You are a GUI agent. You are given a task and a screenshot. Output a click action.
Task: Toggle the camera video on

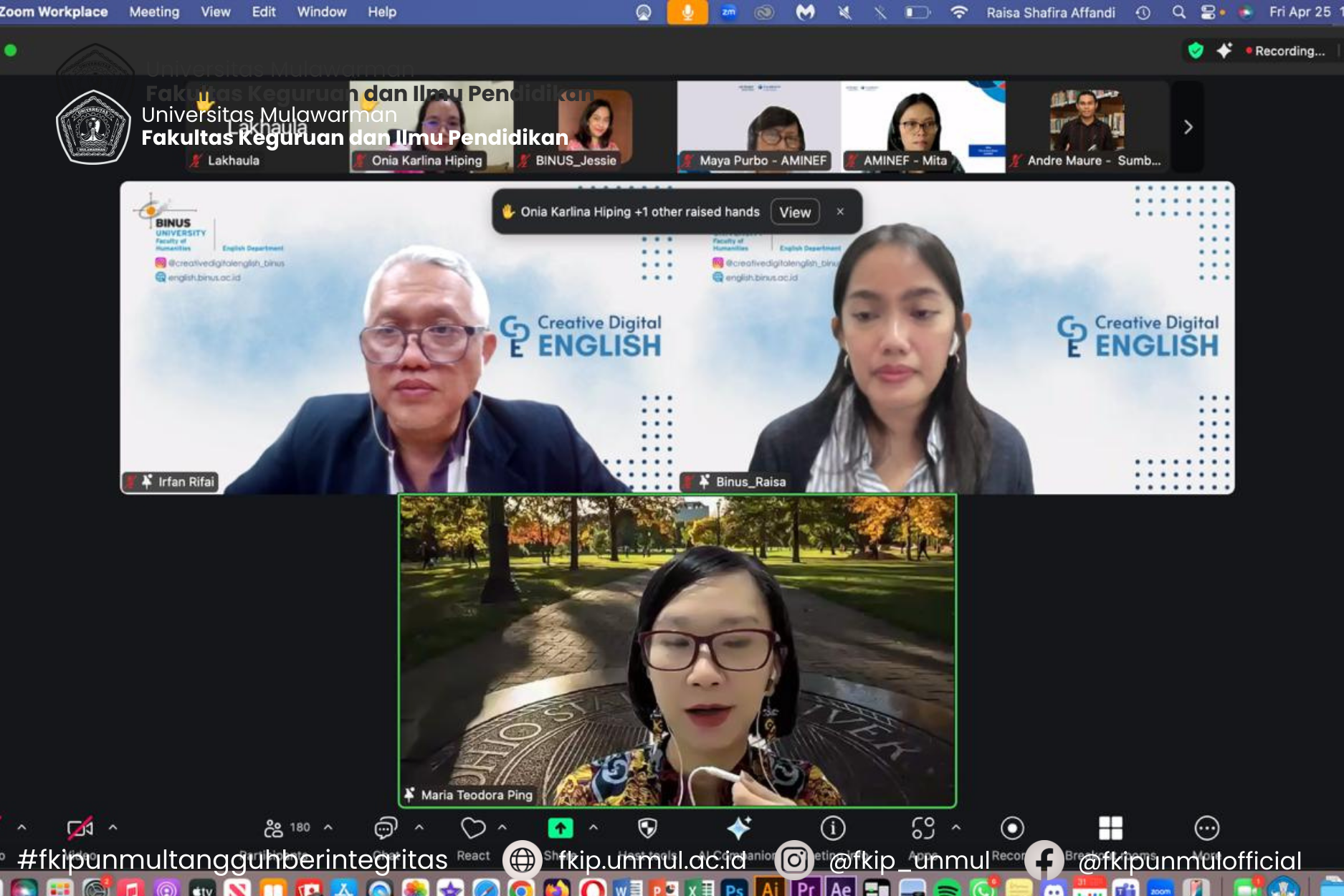[x=80, y=829]
